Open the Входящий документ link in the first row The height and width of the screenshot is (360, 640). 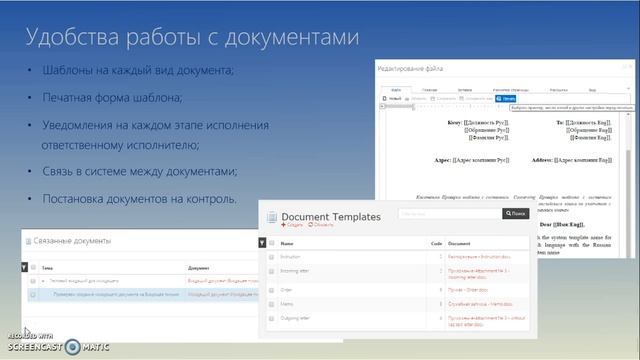223,281
